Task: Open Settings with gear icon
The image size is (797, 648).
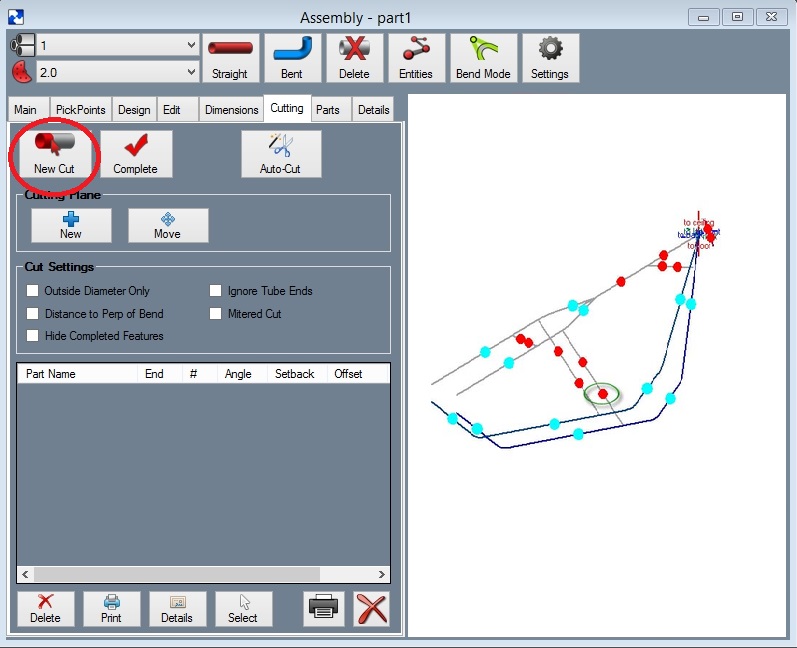Action: (x=549, y=58)
